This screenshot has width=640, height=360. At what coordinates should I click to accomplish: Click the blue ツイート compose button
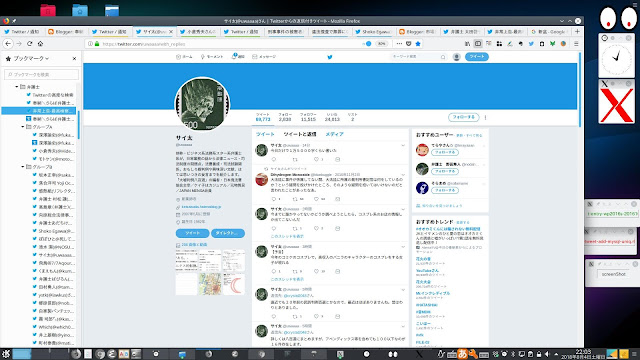pyautogui.click(x=476, y=57)
